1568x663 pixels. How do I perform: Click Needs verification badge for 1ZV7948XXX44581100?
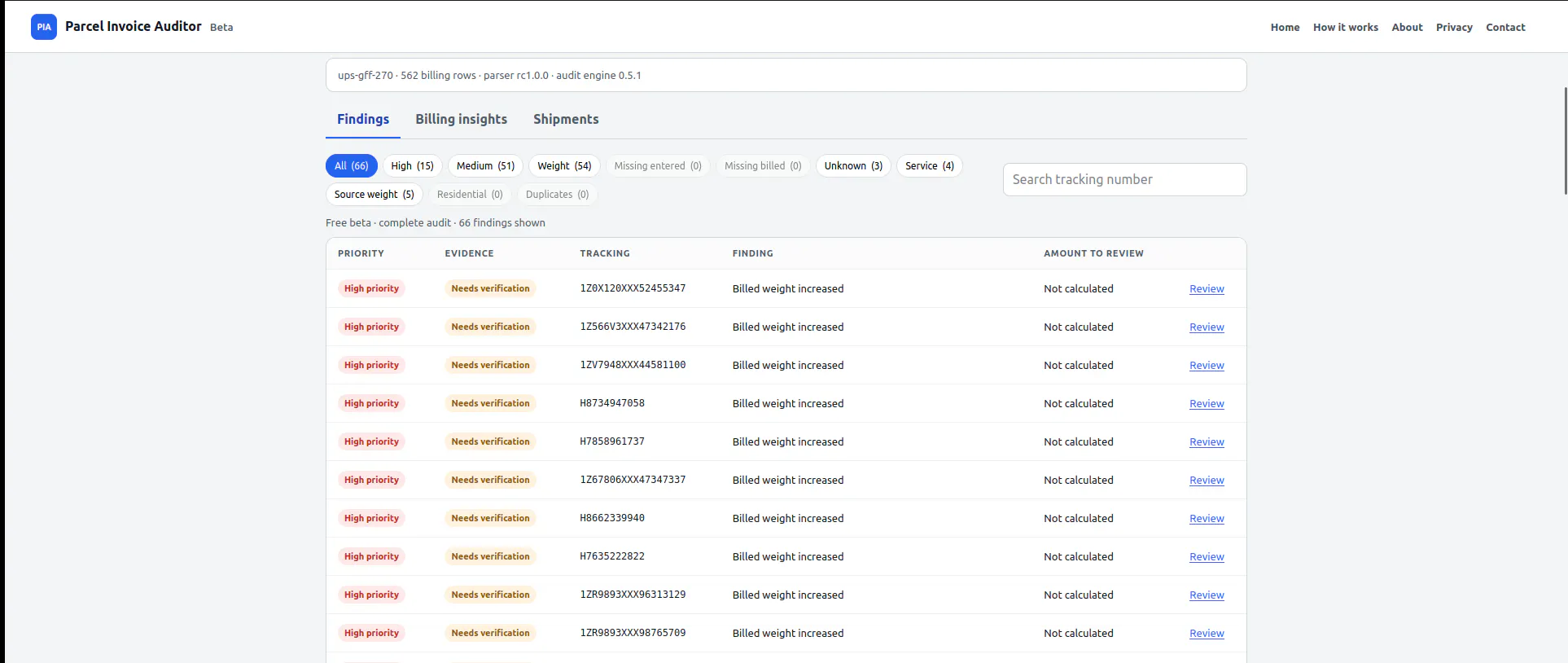point(490,365)
